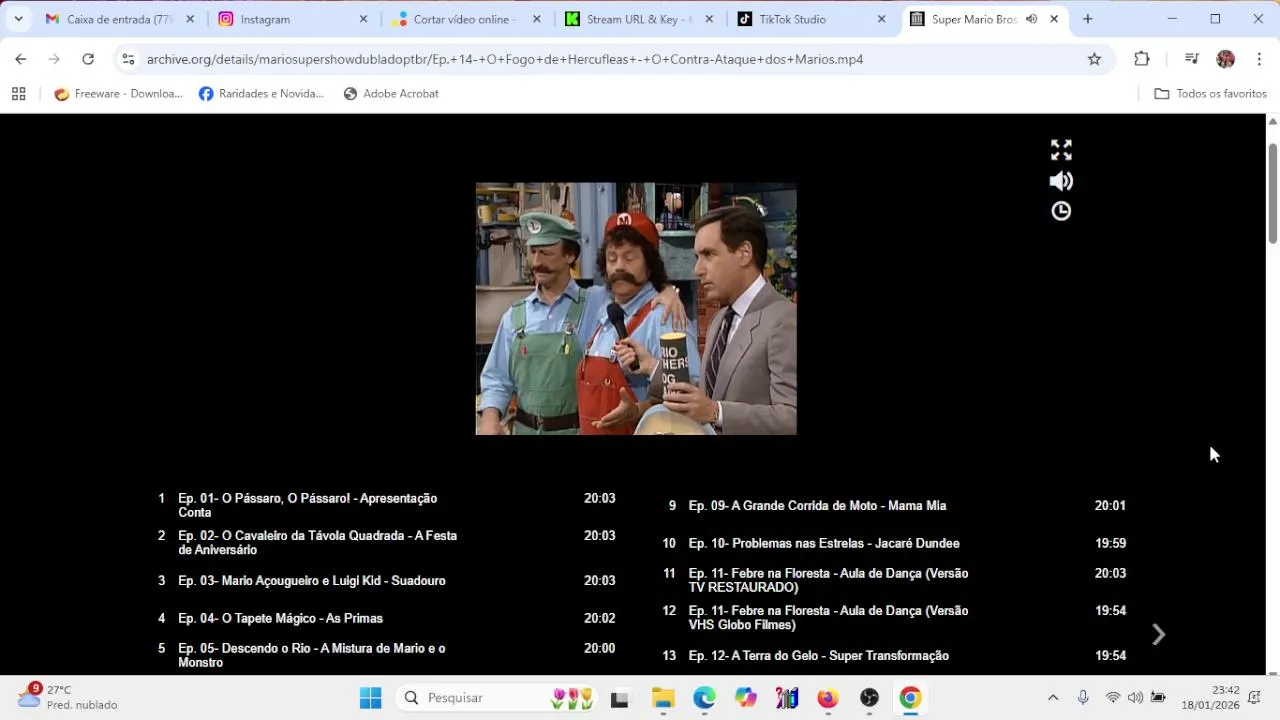Play Ep. 11 Versão TV RESTAURADO
Viewport: 1280px width, 720px height.
(897, 580)
